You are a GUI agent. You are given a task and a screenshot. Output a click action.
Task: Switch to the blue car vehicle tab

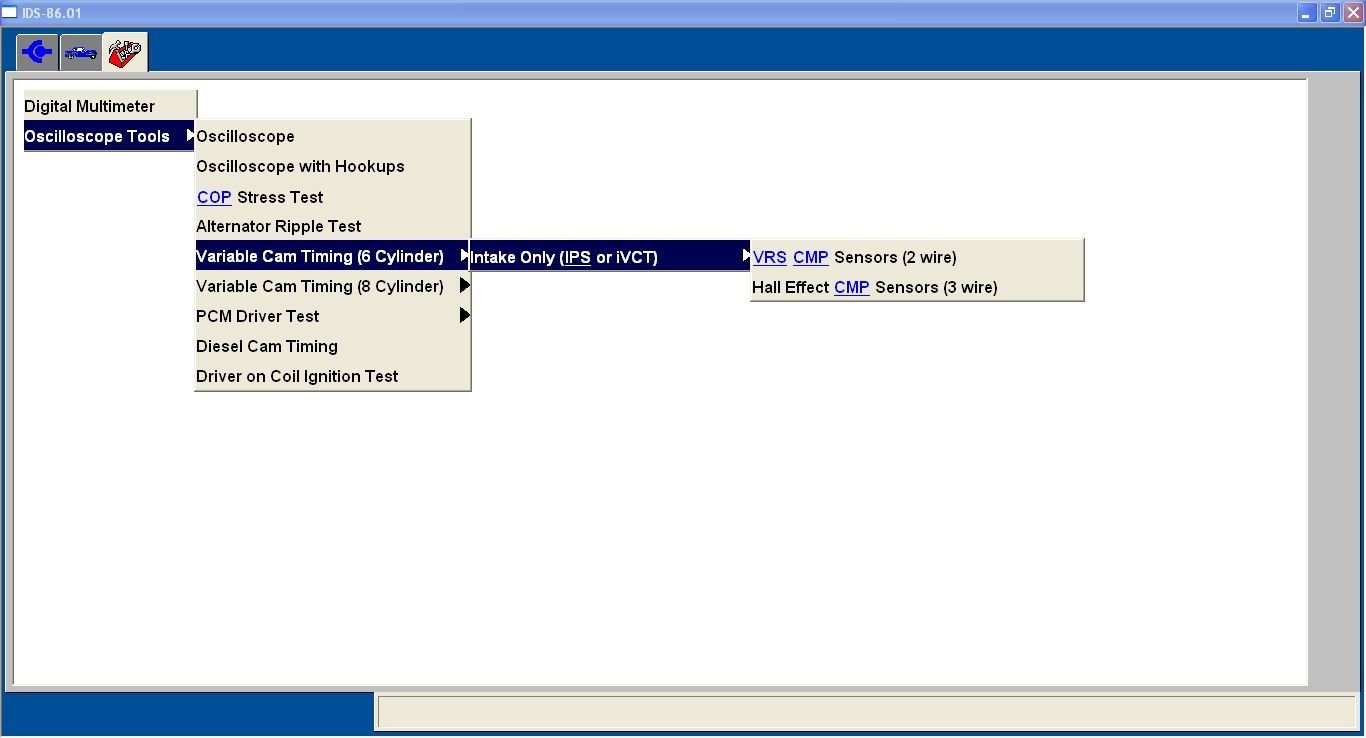81,52
